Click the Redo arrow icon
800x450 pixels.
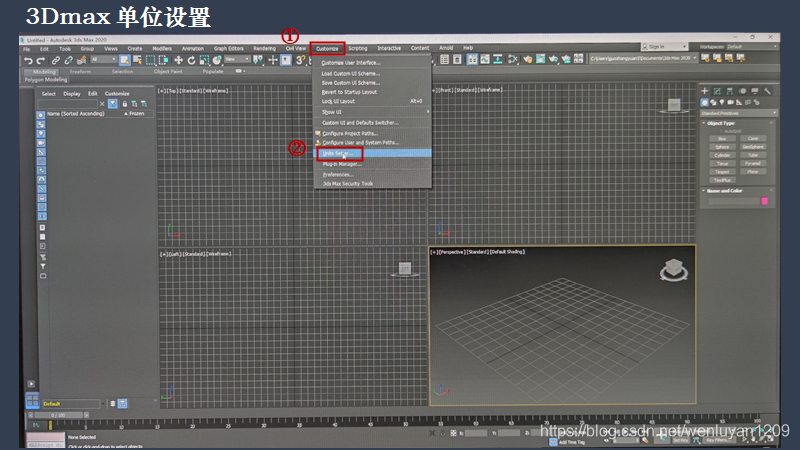click(x=40, y=61)
